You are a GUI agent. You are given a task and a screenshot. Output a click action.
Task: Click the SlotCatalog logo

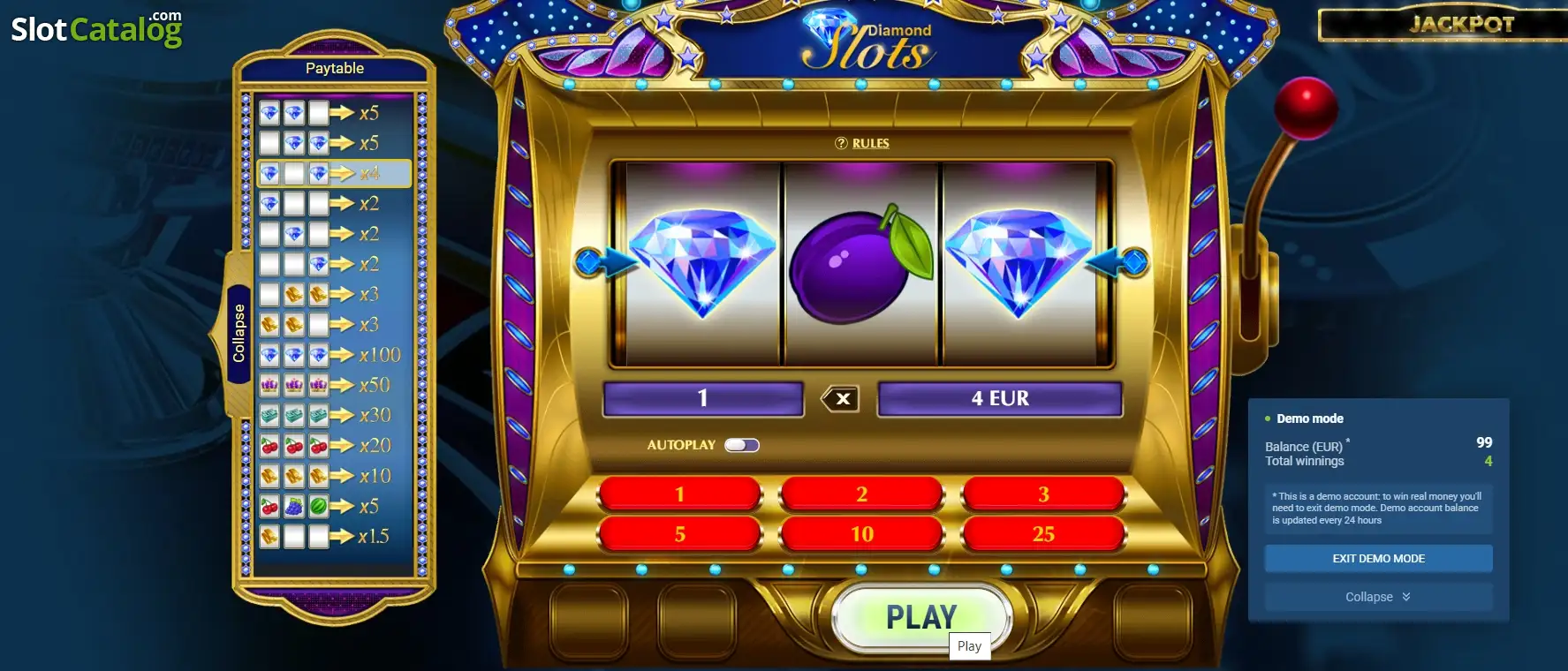coord(96,29)
